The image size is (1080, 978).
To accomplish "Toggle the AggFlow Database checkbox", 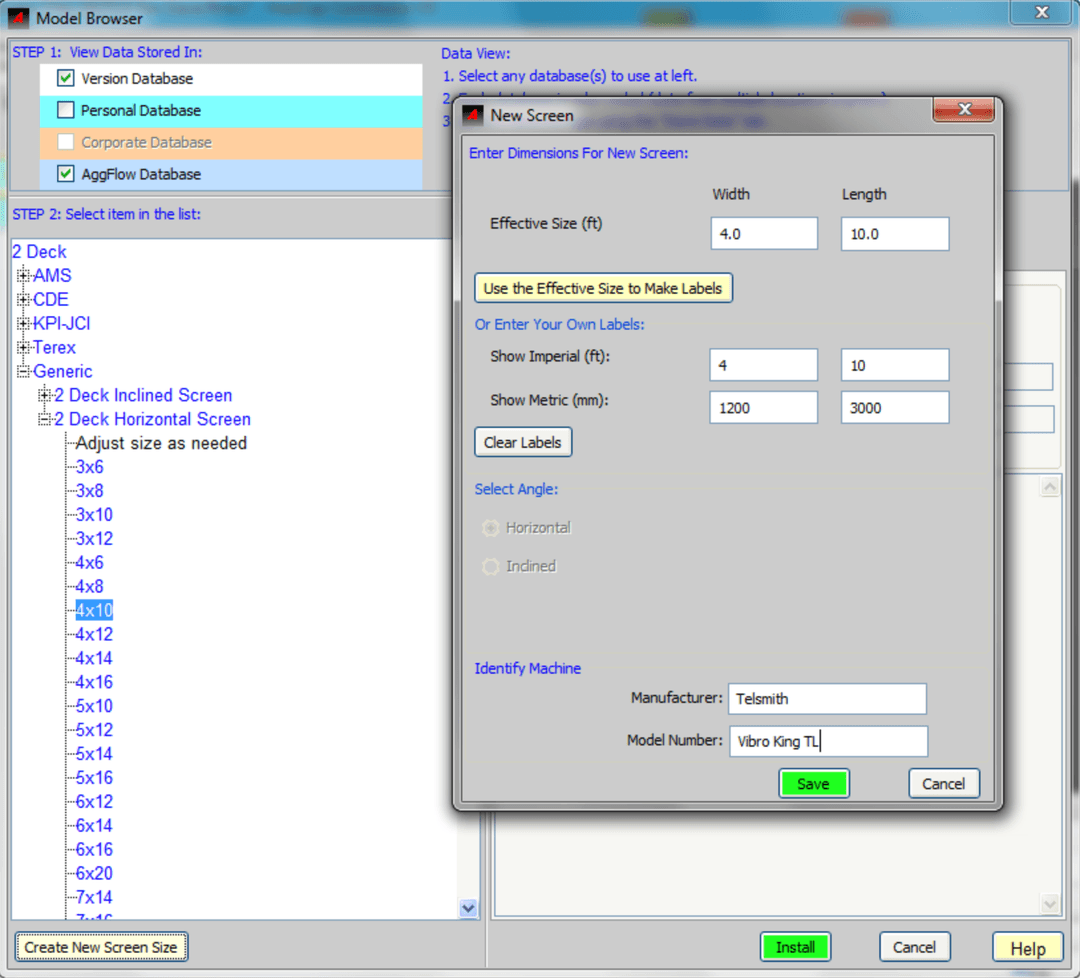I will (66, 174).
